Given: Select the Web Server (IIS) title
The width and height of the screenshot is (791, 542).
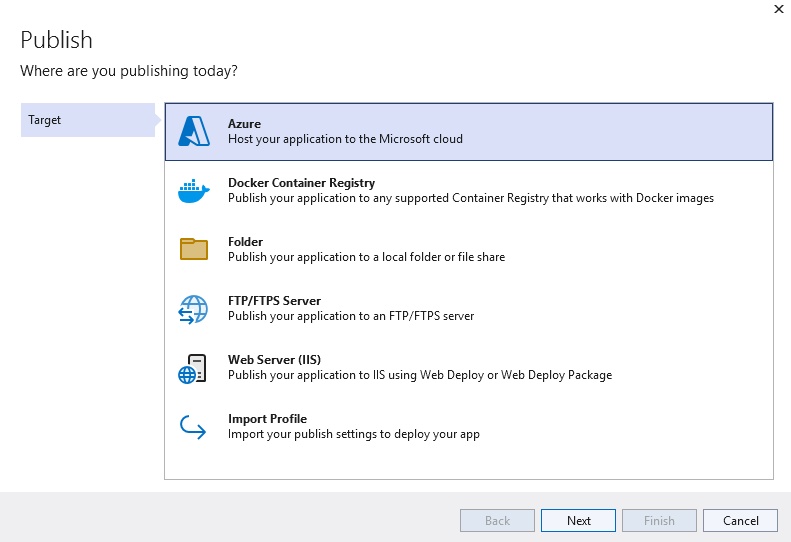Looking at the screenshot, I should (274, 360).
